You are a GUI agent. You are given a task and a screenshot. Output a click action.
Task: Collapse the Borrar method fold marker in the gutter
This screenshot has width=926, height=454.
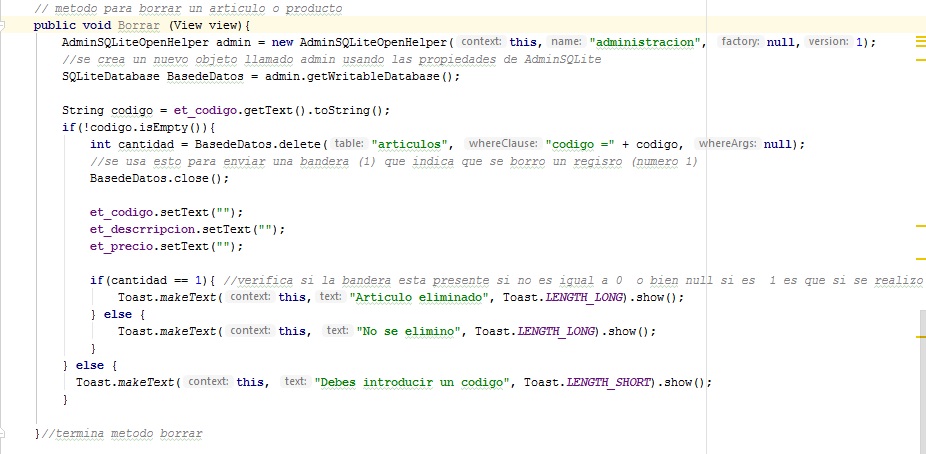click(x=23, y=24)
